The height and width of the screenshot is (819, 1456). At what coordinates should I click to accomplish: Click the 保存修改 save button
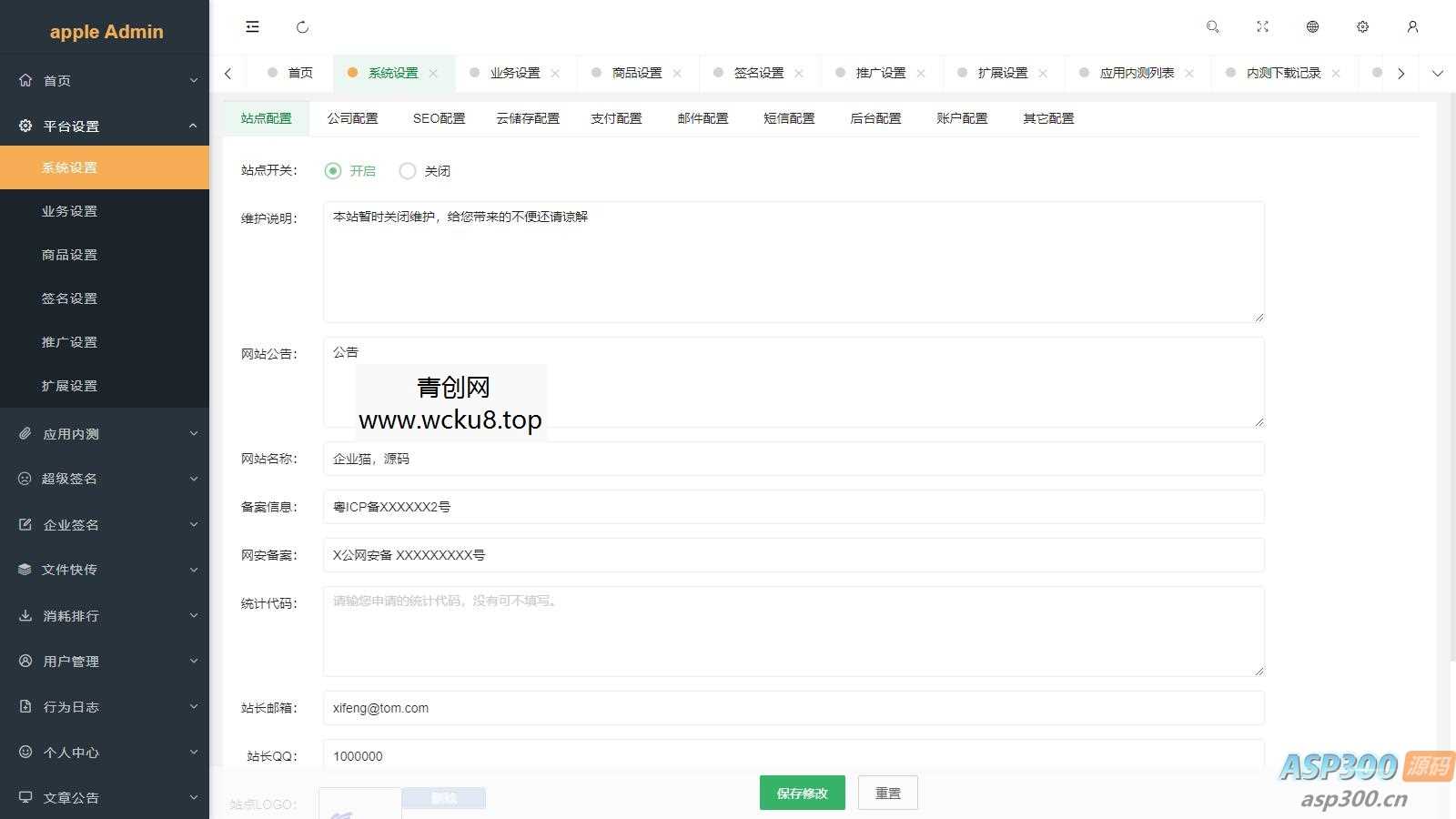(x=801, y=793)
